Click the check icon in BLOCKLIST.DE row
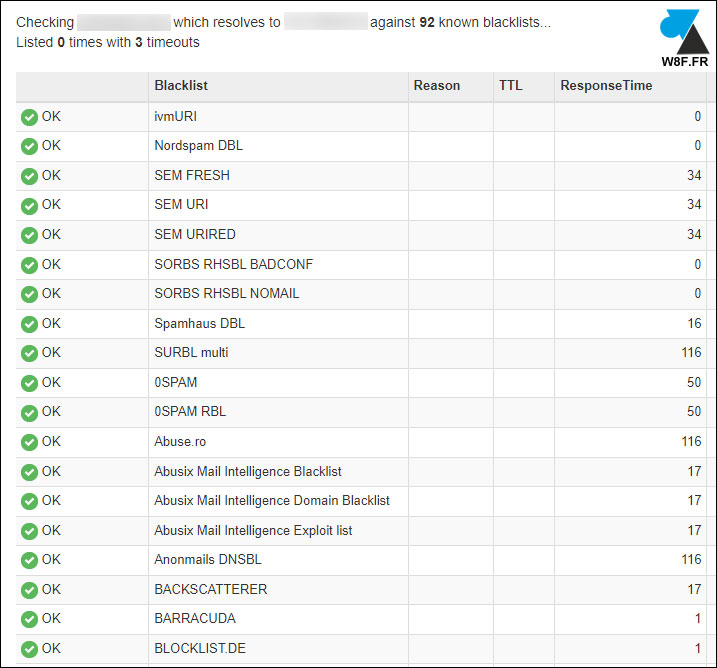717x668 pixels. [x=29, y=649]
